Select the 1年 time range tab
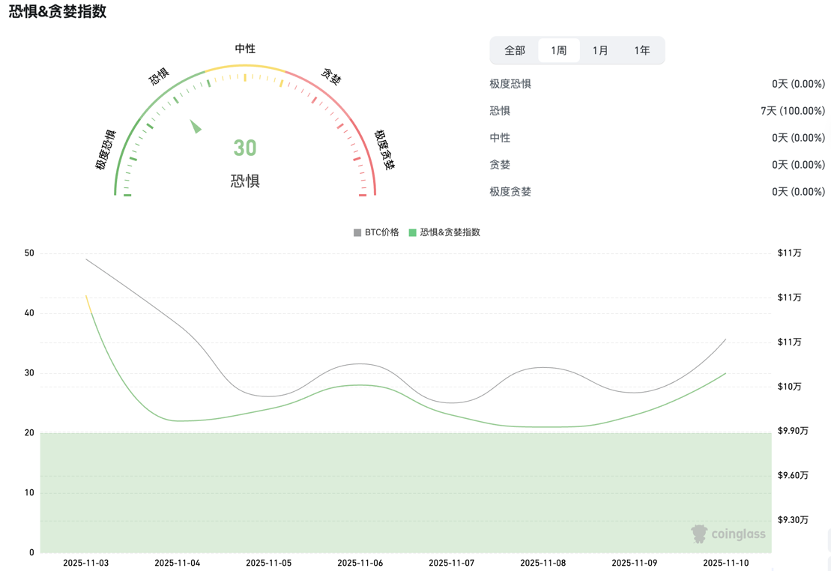Viewport: 832px width, 572px height. point(641,51)
